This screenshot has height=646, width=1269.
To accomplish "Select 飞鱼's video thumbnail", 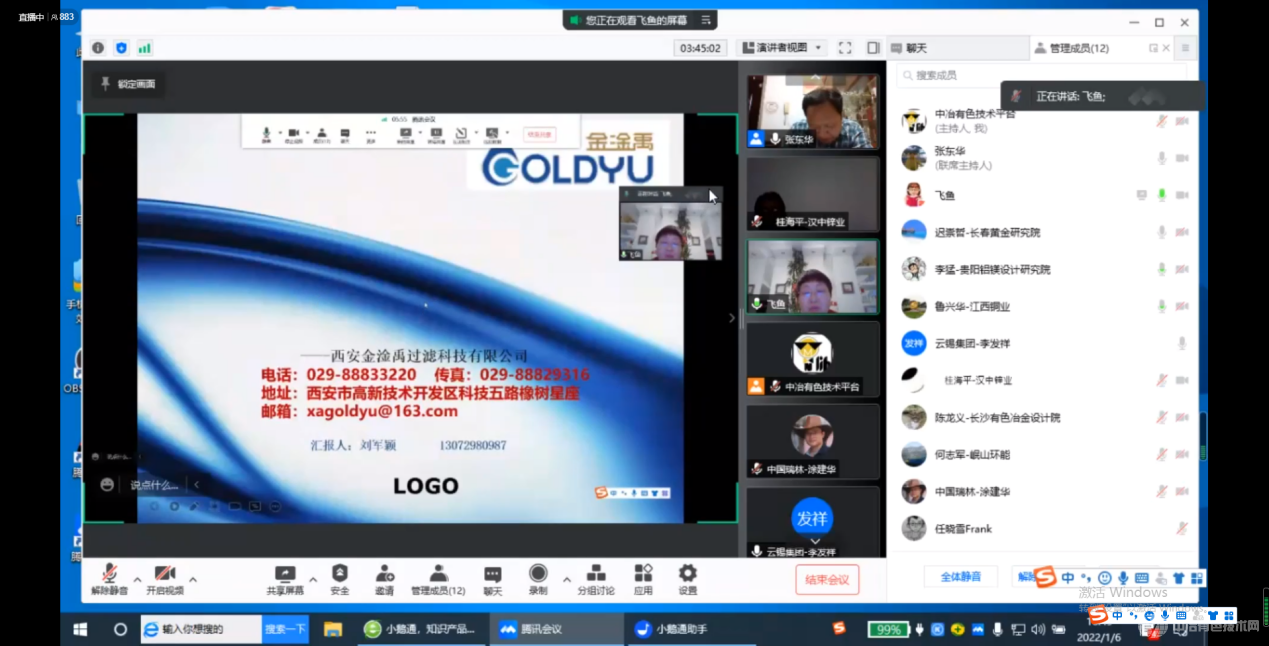I will 812,276.
